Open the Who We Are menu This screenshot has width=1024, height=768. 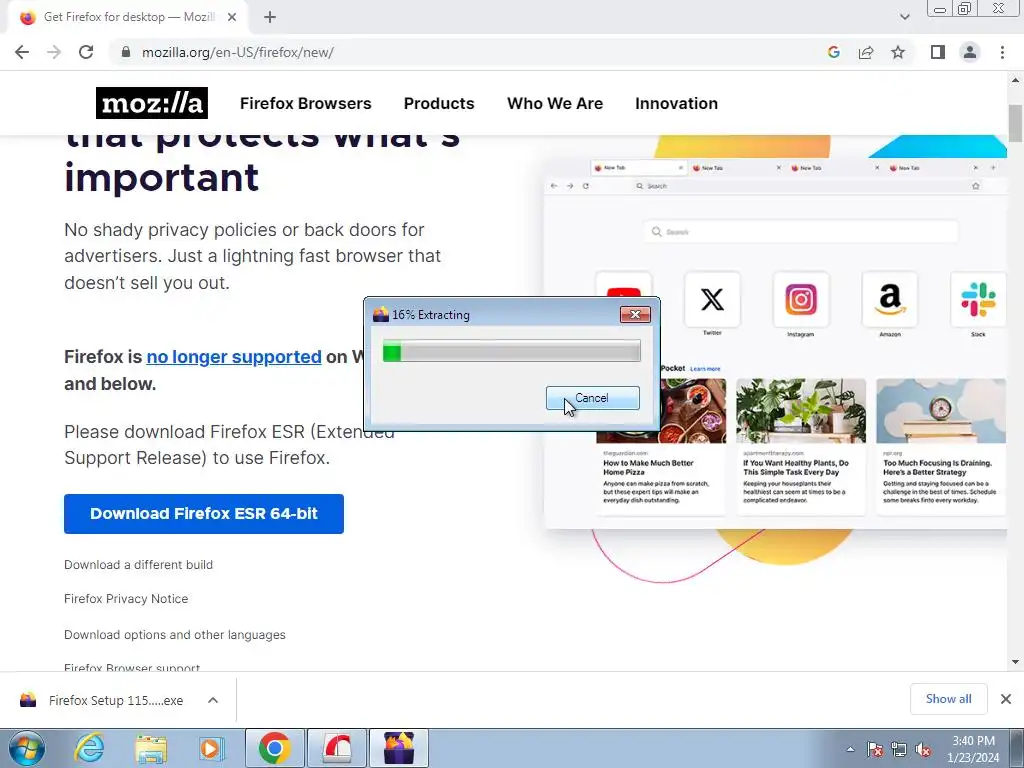[x=554, y=103]
